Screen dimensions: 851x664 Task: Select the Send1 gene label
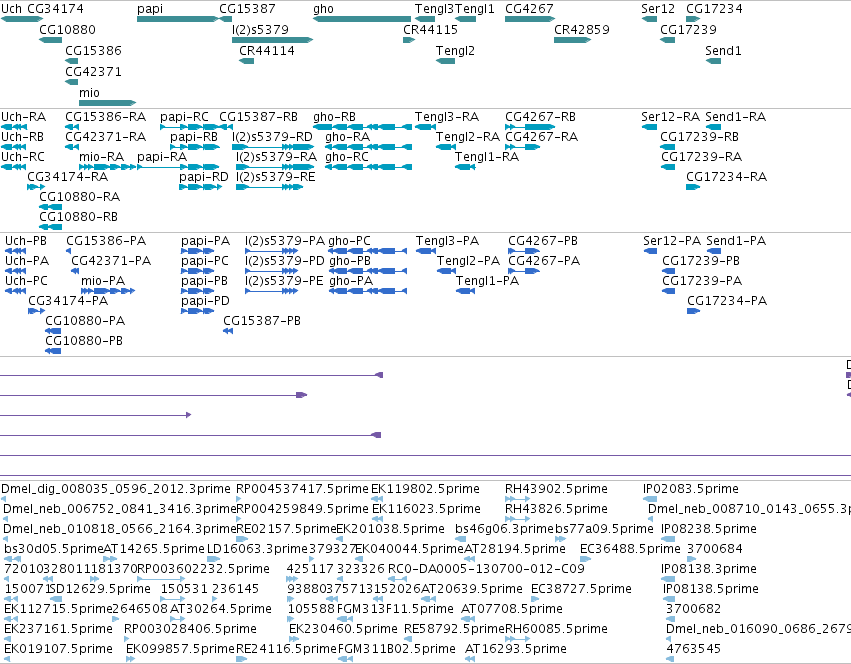pyautogui.click(x=723, y=50)
